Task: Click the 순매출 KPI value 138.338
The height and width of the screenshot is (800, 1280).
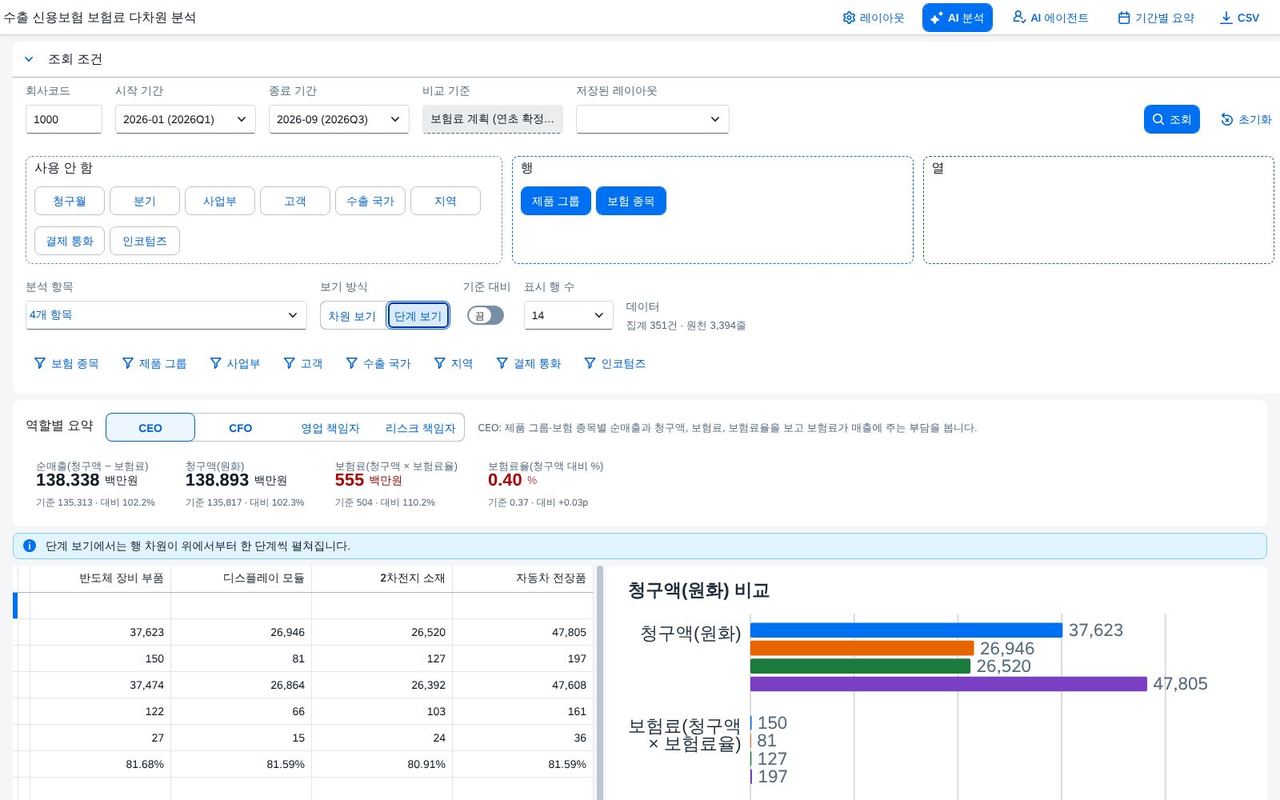Action: point(67,480)
